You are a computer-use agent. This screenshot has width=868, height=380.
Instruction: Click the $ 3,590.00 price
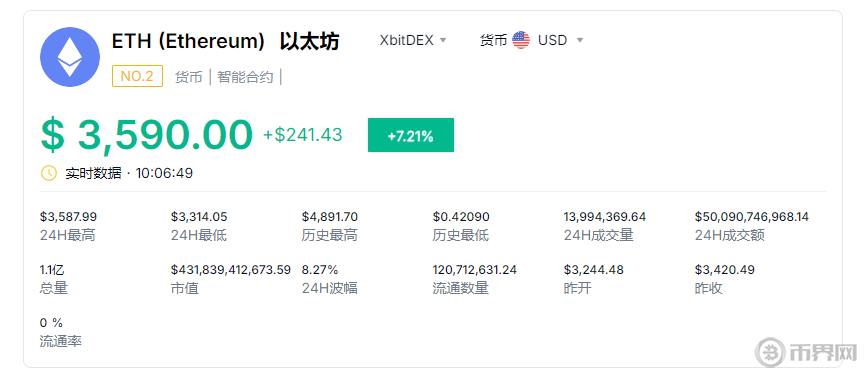147,135
